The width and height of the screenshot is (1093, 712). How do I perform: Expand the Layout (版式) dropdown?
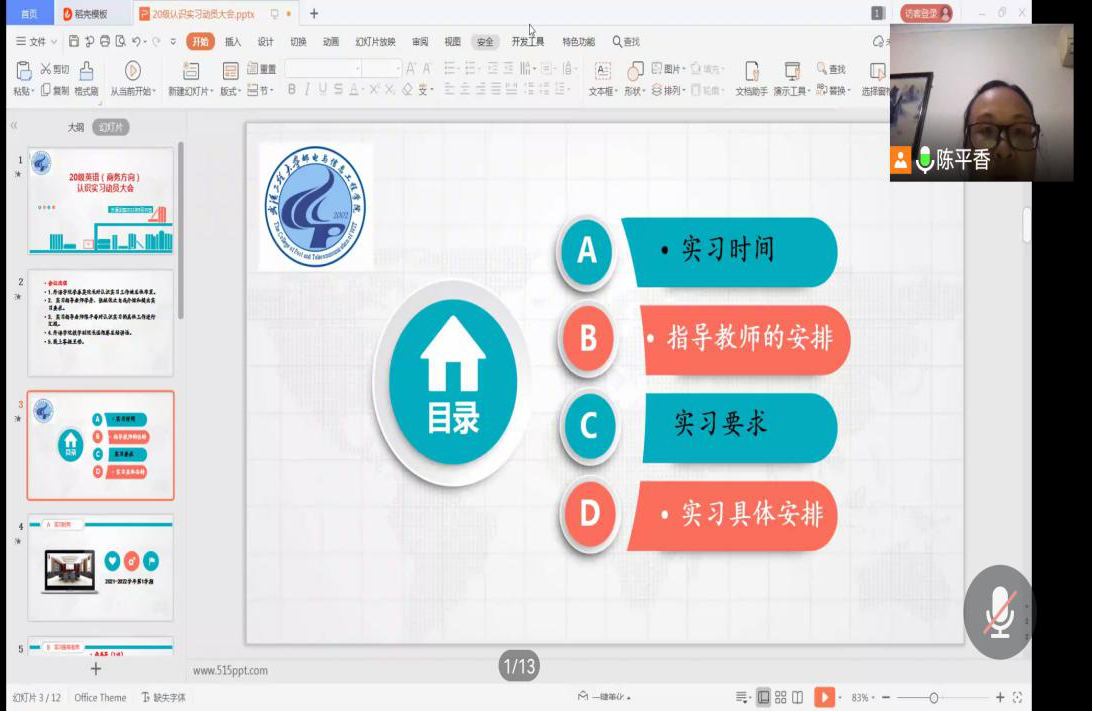click(231, 91)
